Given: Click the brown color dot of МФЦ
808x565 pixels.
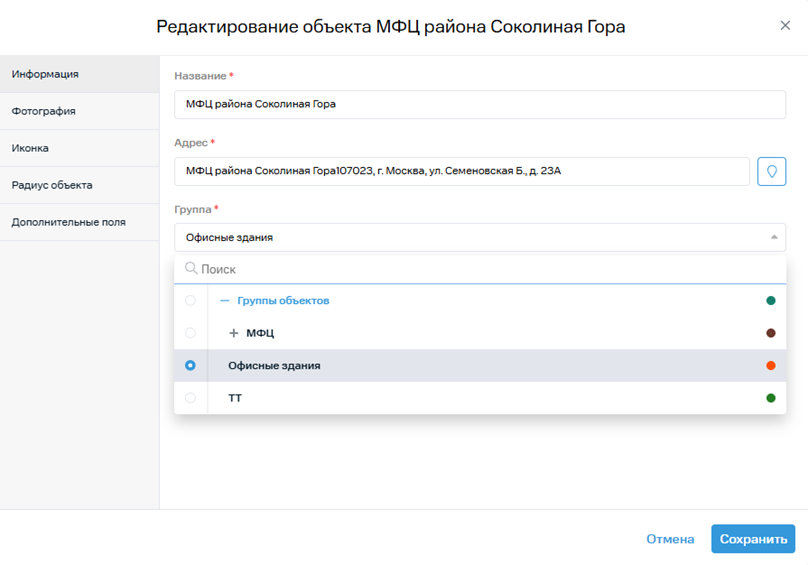Looking at the screenshot, I should [x=770, y=333].
